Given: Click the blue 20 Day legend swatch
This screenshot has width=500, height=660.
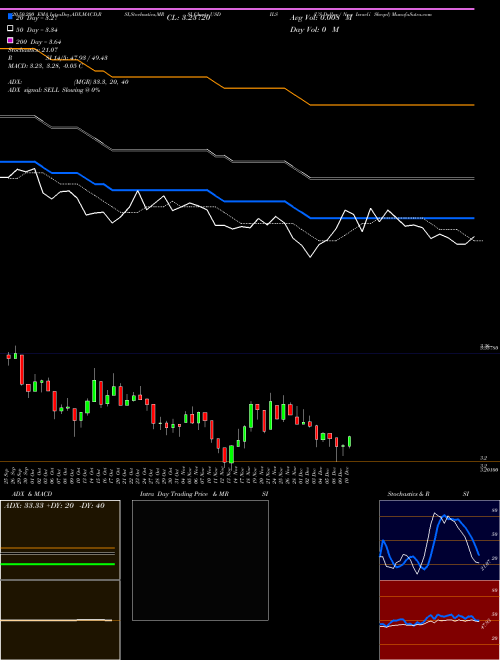Looking at the screenshot, I should coord(10,16).
